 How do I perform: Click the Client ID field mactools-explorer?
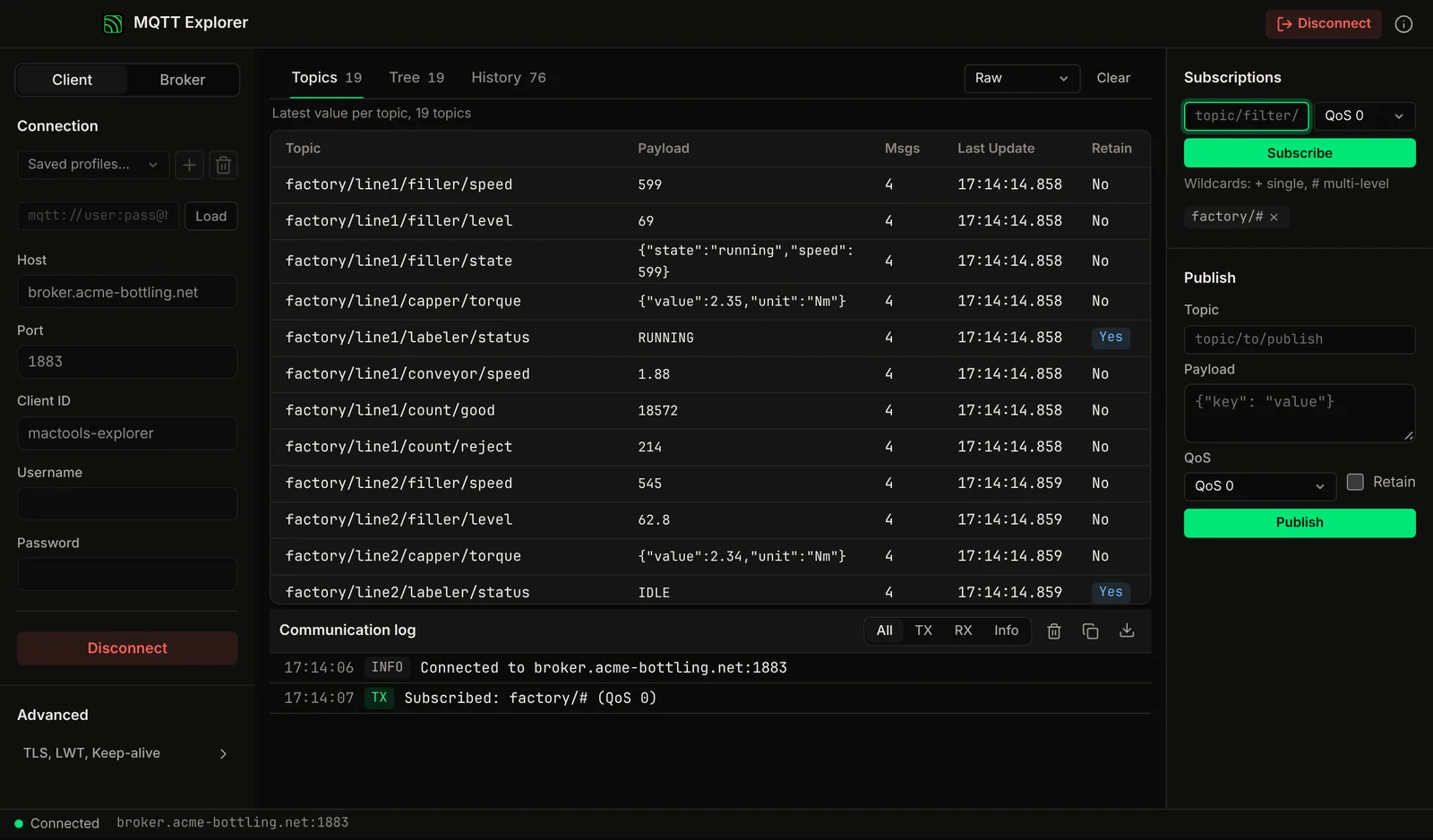(x=127, y=433)
